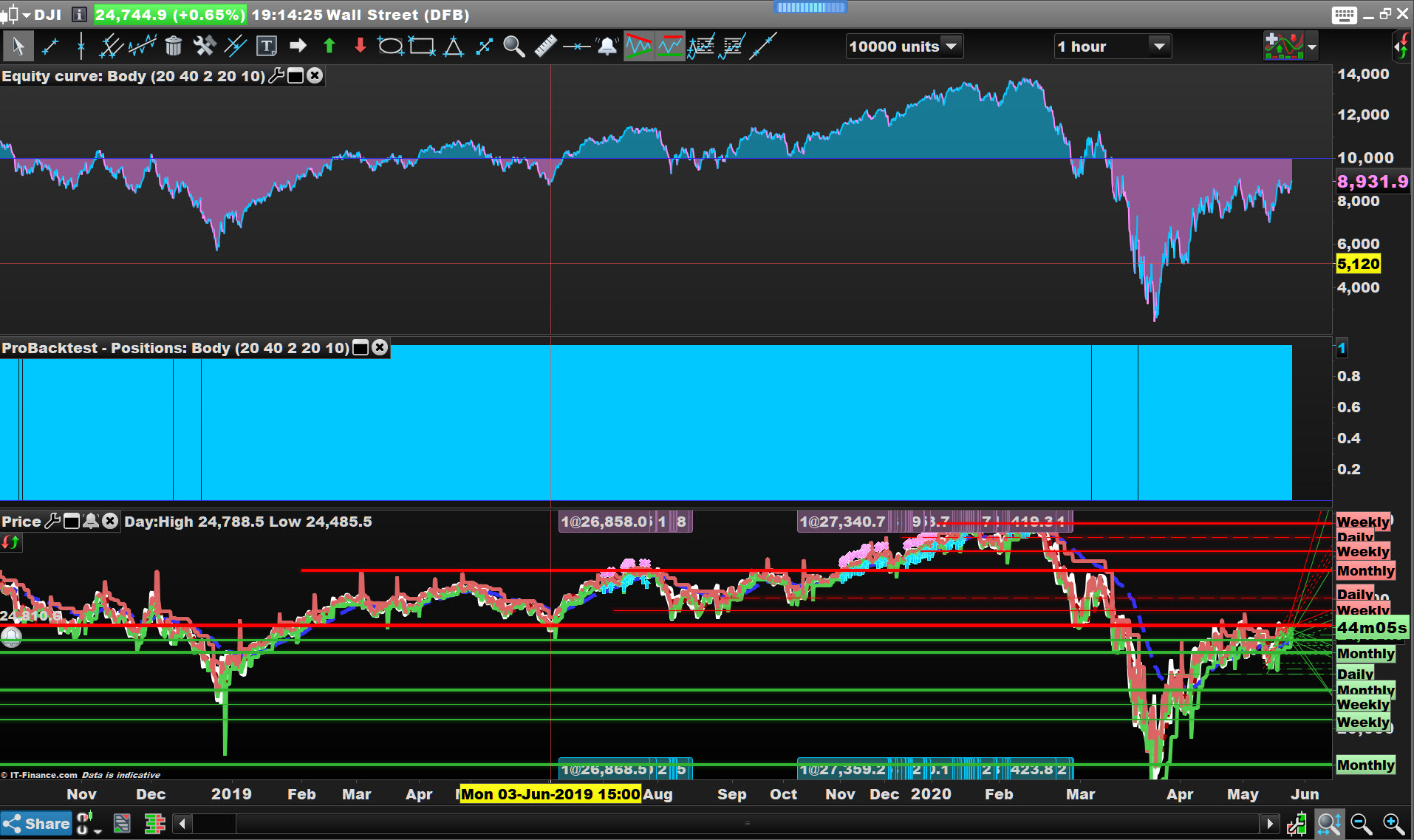Click the zoom out magnifier button
This screenshot has height=840, width=1414.
(1361, 823)
